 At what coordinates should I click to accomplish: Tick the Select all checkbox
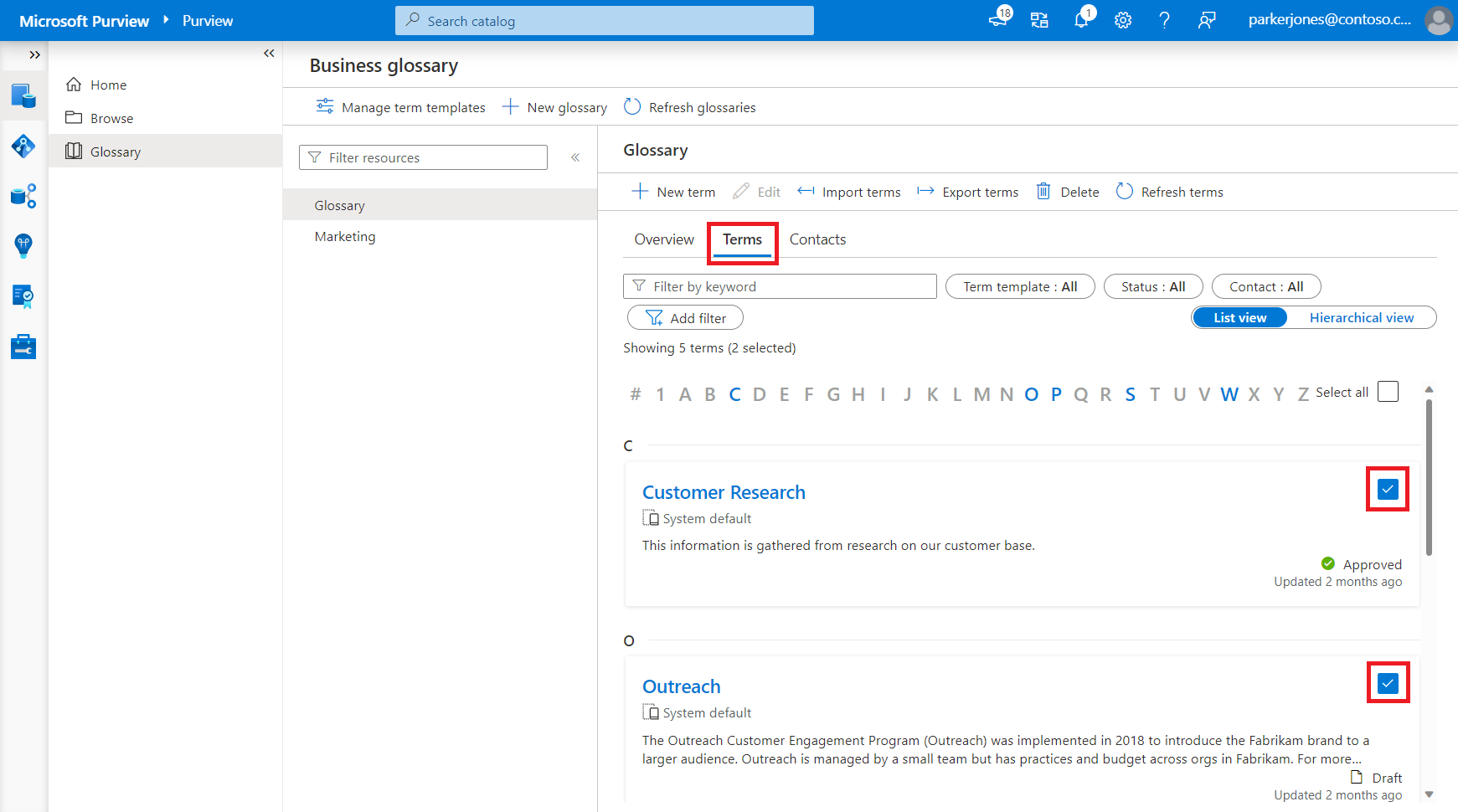point(1388,391)
